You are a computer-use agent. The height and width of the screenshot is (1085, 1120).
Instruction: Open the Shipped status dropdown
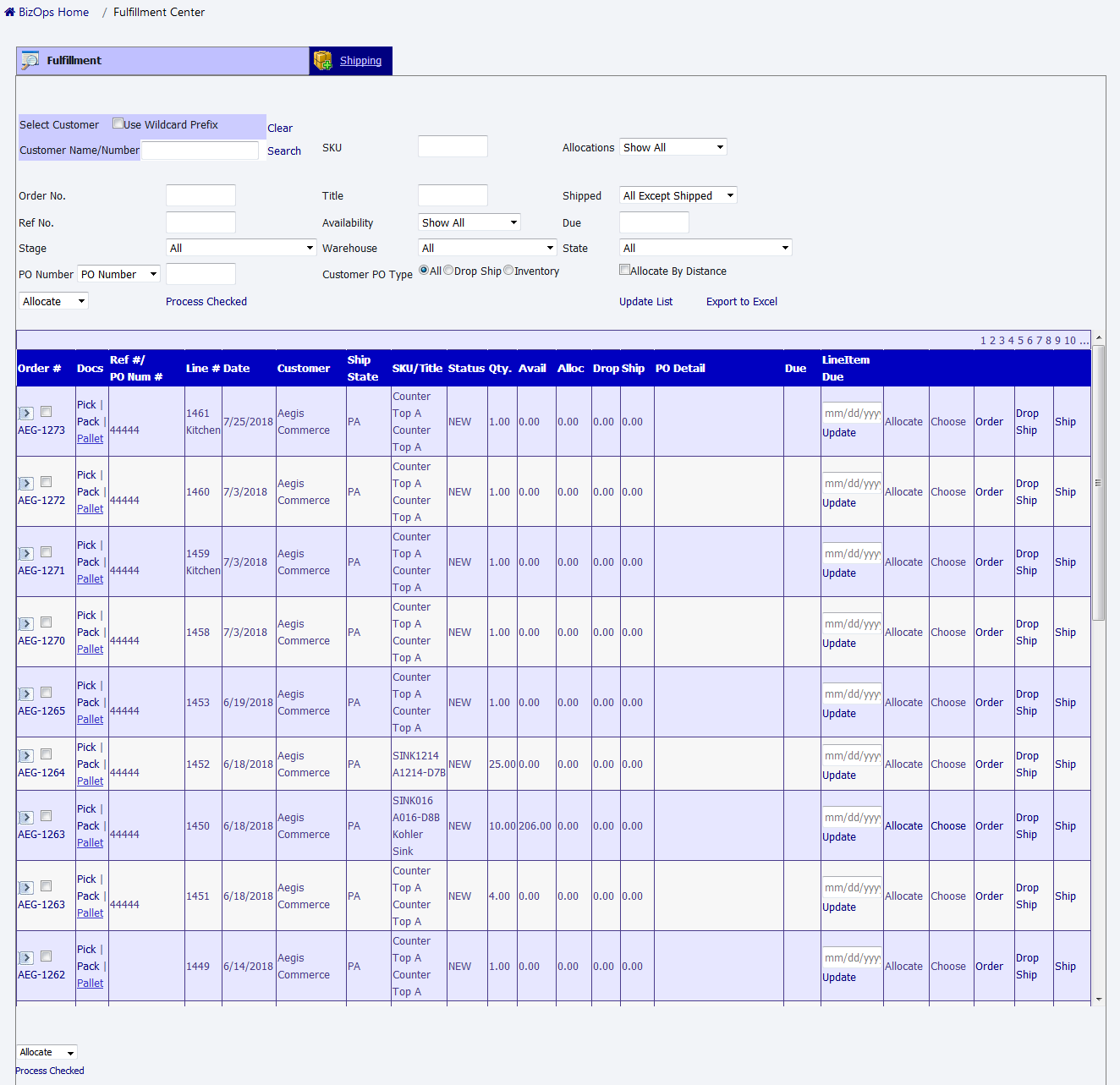point(678,195)
